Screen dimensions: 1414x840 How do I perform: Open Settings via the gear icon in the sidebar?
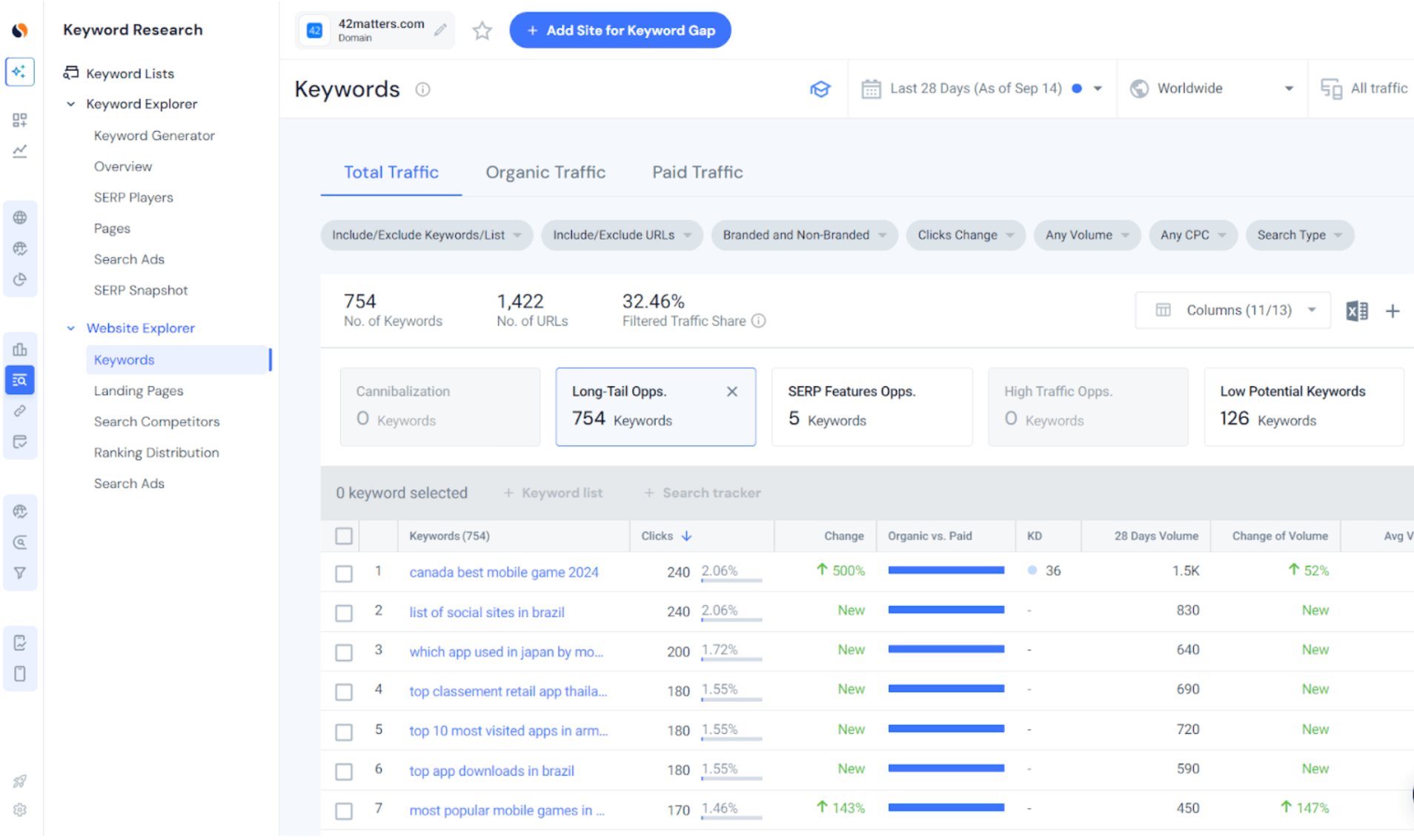pos(20,810)
